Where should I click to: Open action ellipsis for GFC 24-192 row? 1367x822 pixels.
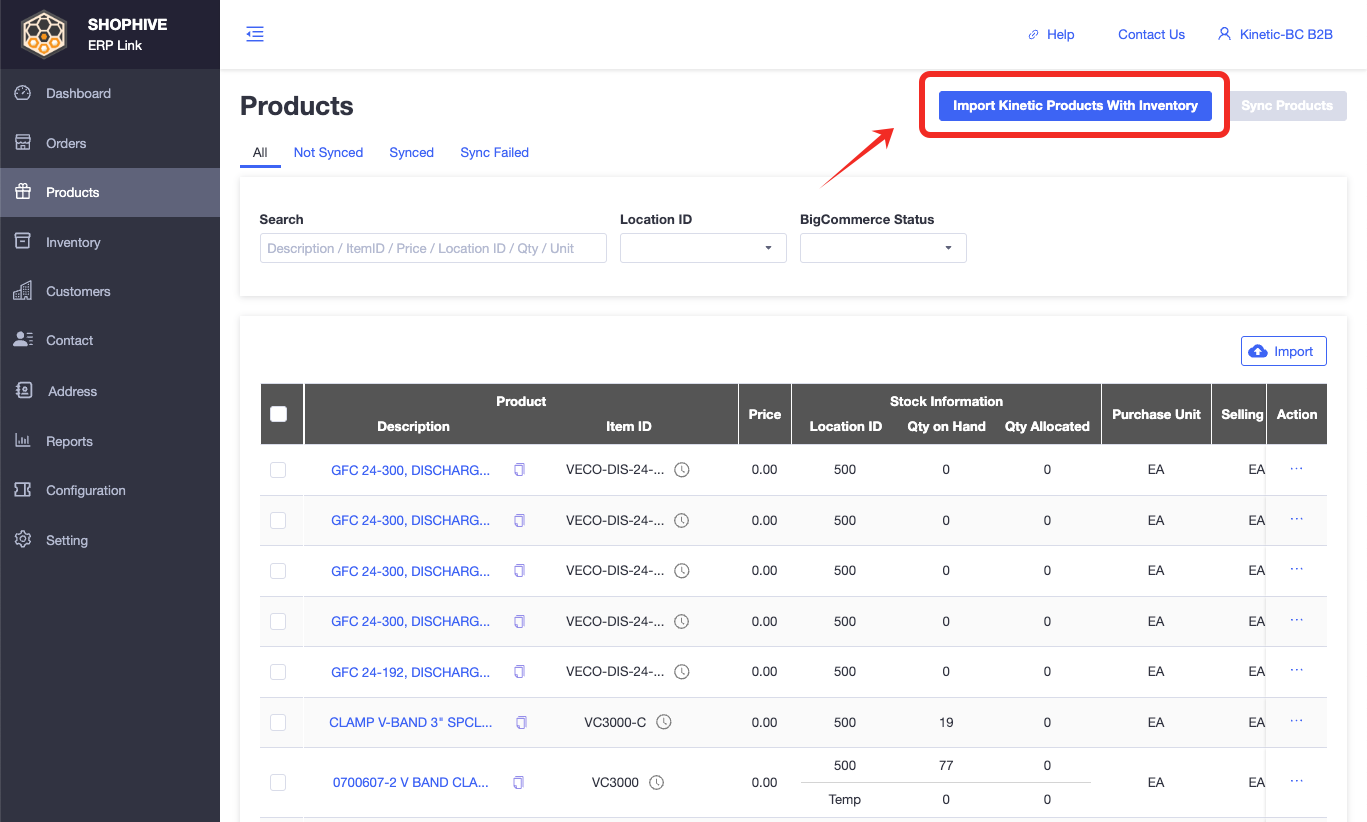[x=1297, y=670]
